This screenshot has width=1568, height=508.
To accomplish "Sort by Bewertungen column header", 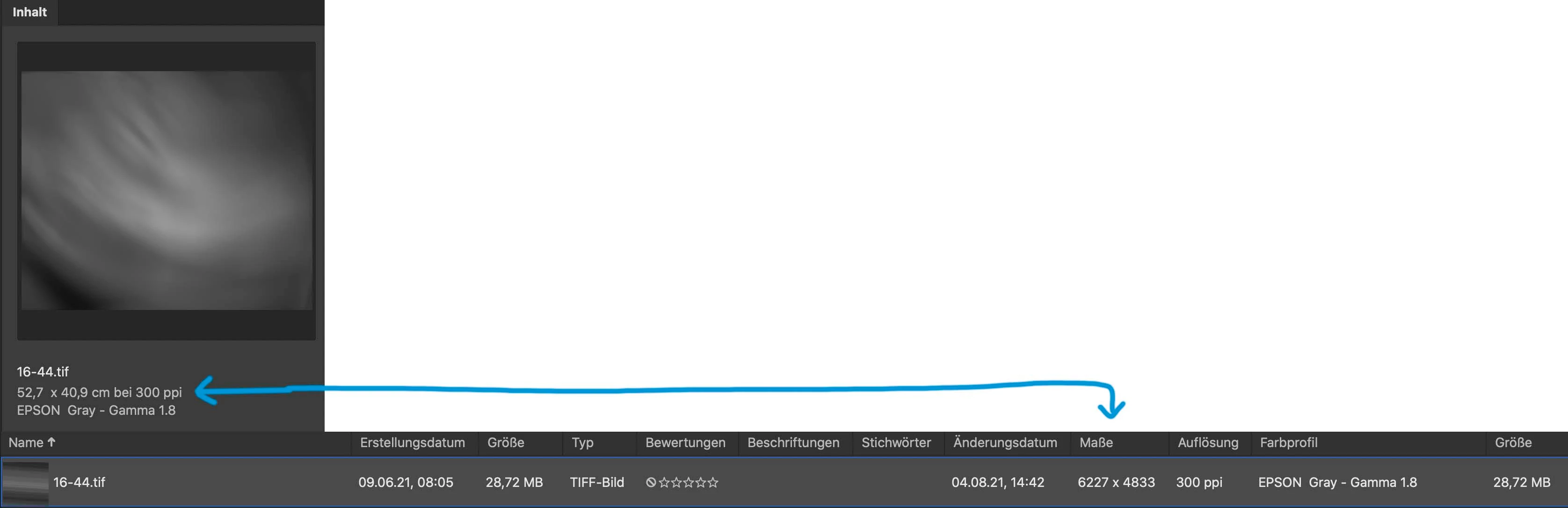I will pyautogui.click(x=685, y=443).
